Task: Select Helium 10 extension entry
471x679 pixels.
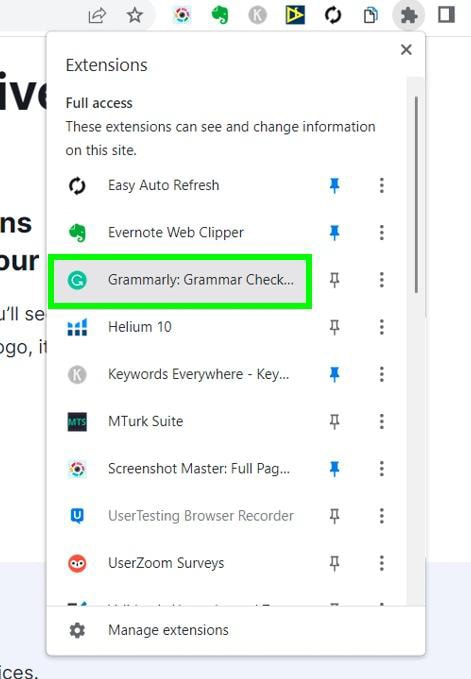Action: [180, 327]
